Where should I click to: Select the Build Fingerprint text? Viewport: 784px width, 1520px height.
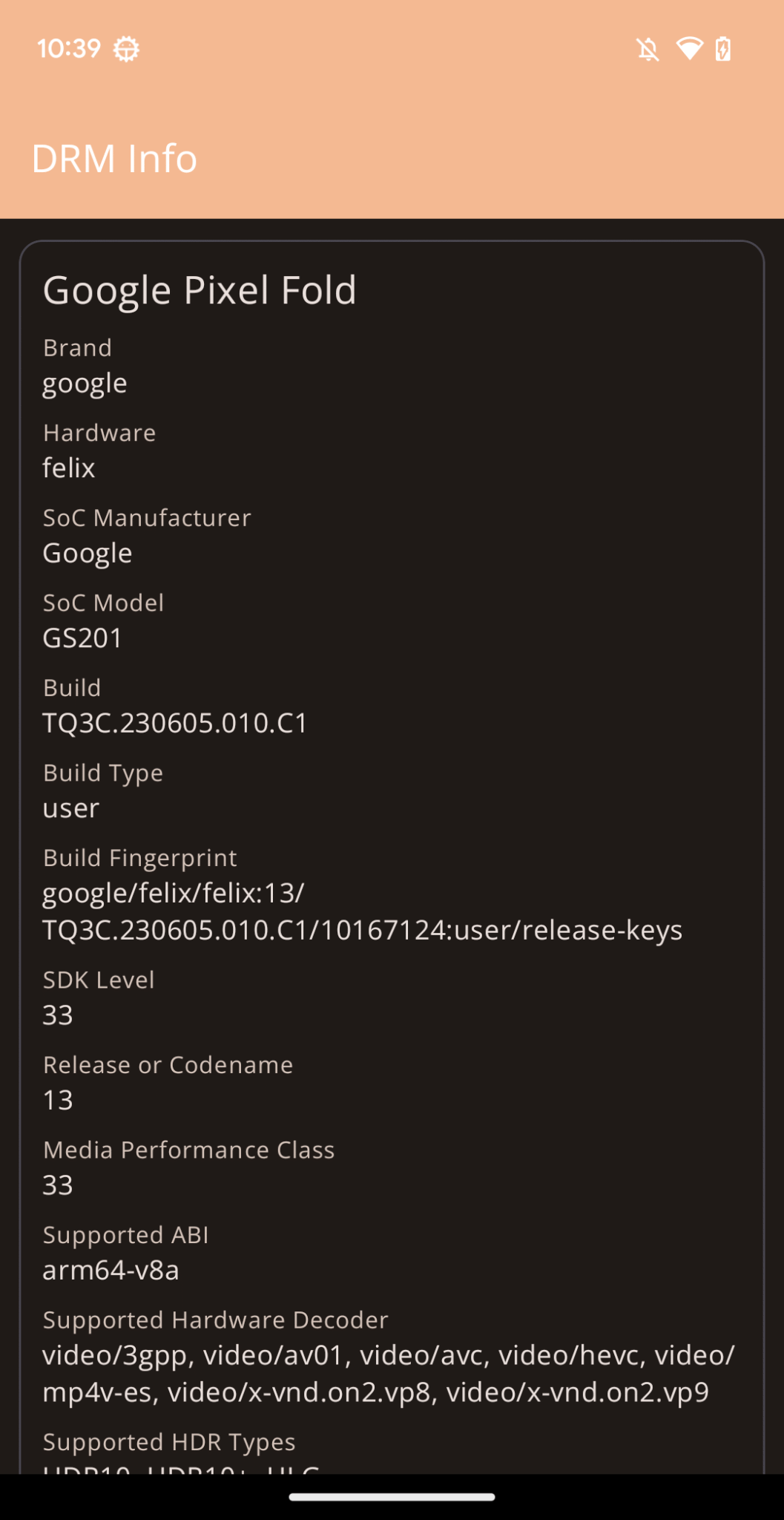(x=363, y=911)
